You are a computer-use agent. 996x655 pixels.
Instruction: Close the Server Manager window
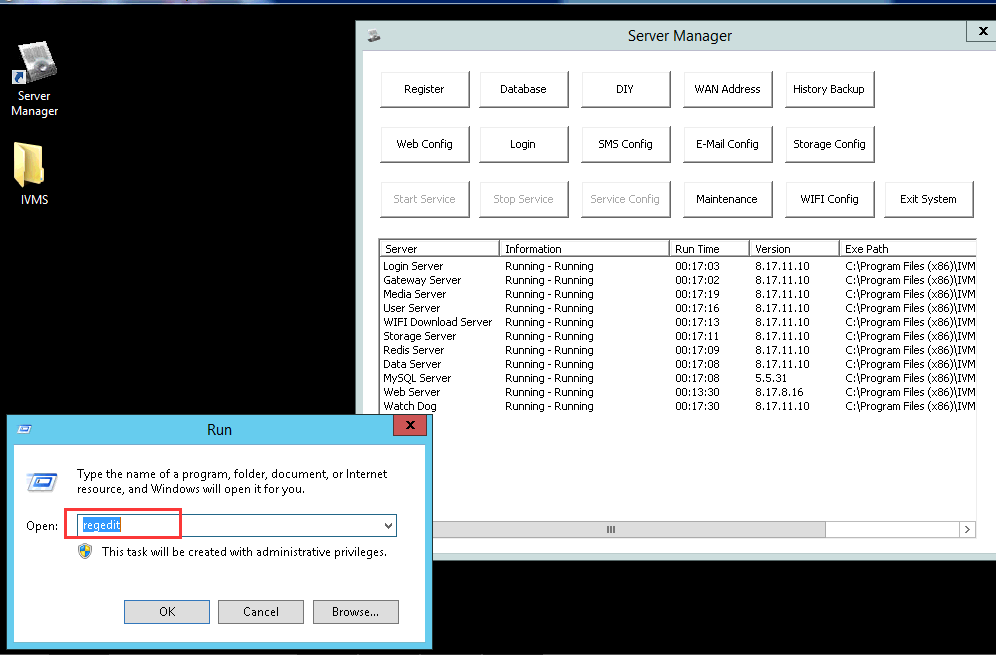tap(982, 30)
